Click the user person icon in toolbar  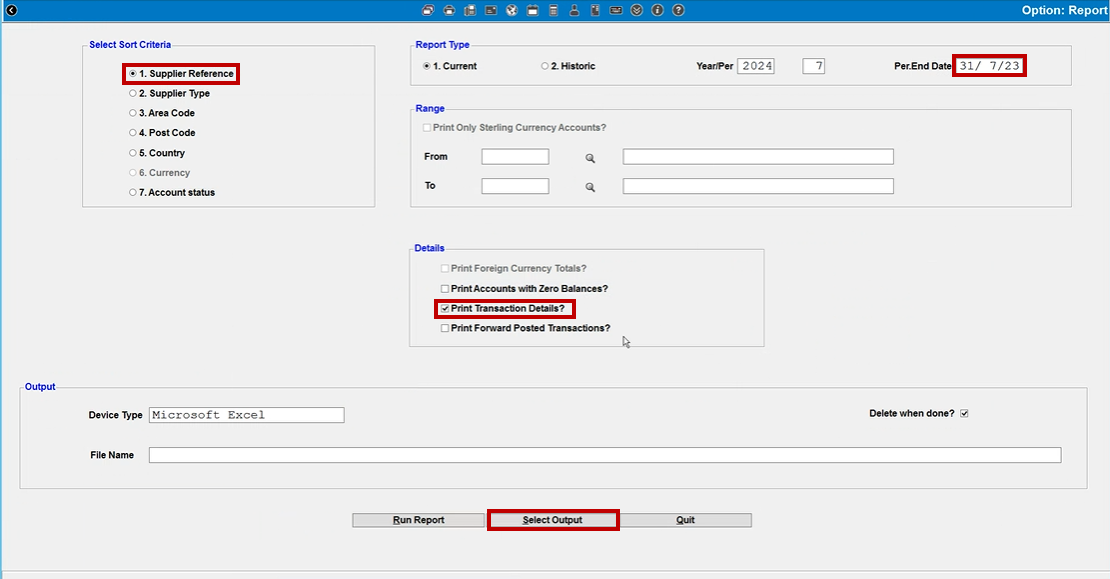coord(574,10)
